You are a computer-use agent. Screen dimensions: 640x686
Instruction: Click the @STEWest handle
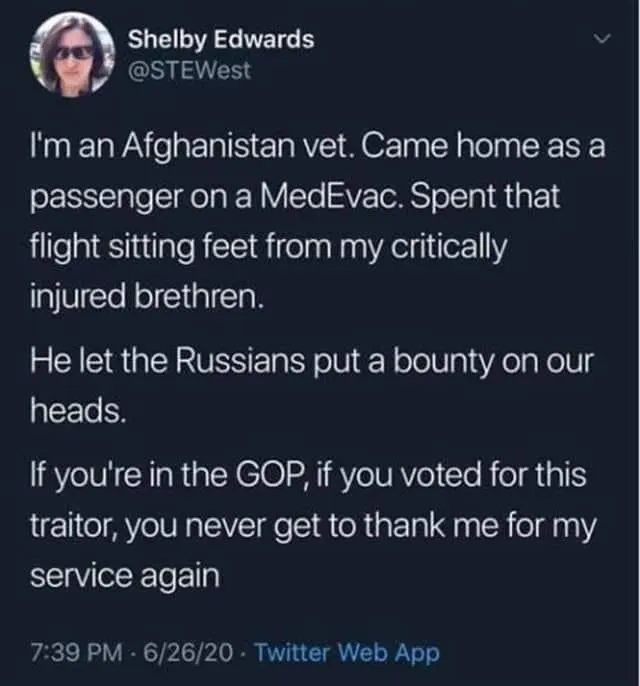click(190, 69)
